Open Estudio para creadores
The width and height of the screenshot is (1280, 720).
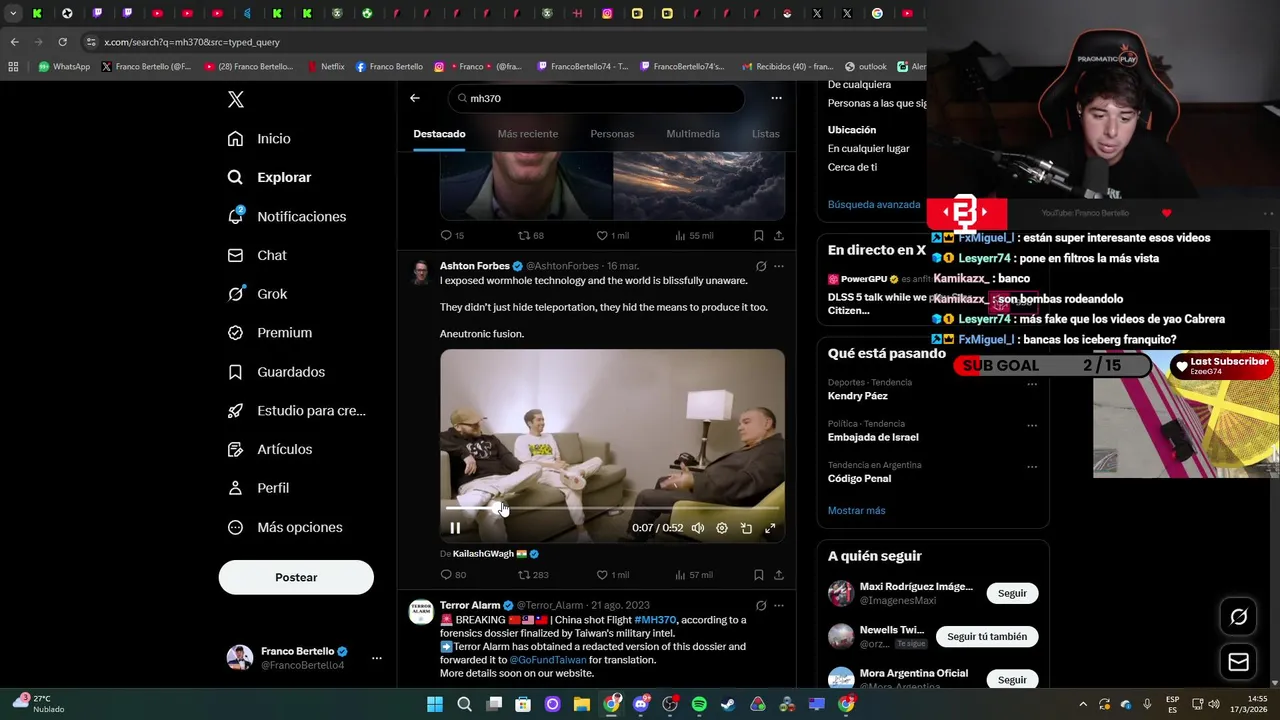pyautogui.click(x=296, y=410)
